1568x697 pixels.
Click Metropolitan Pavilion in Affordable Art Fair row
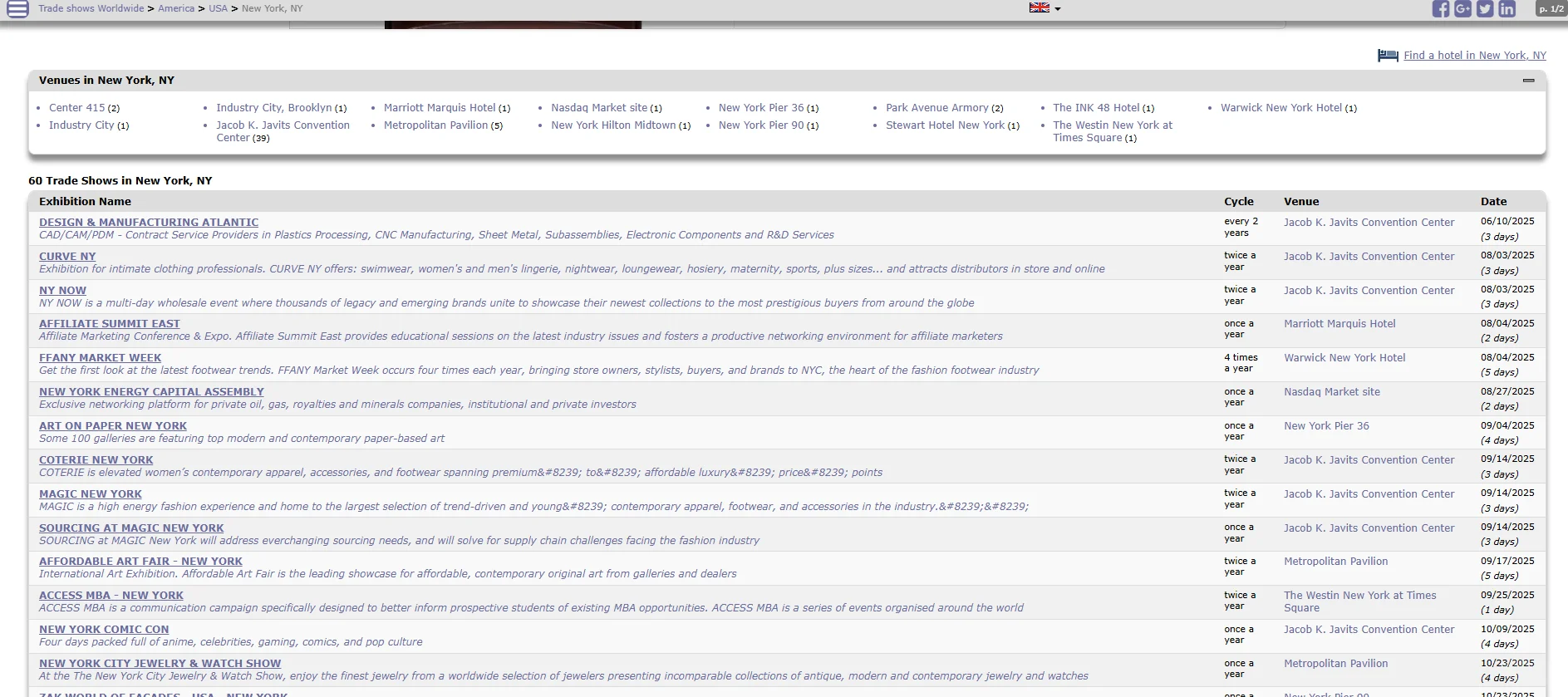click(x=1336, y=562)
